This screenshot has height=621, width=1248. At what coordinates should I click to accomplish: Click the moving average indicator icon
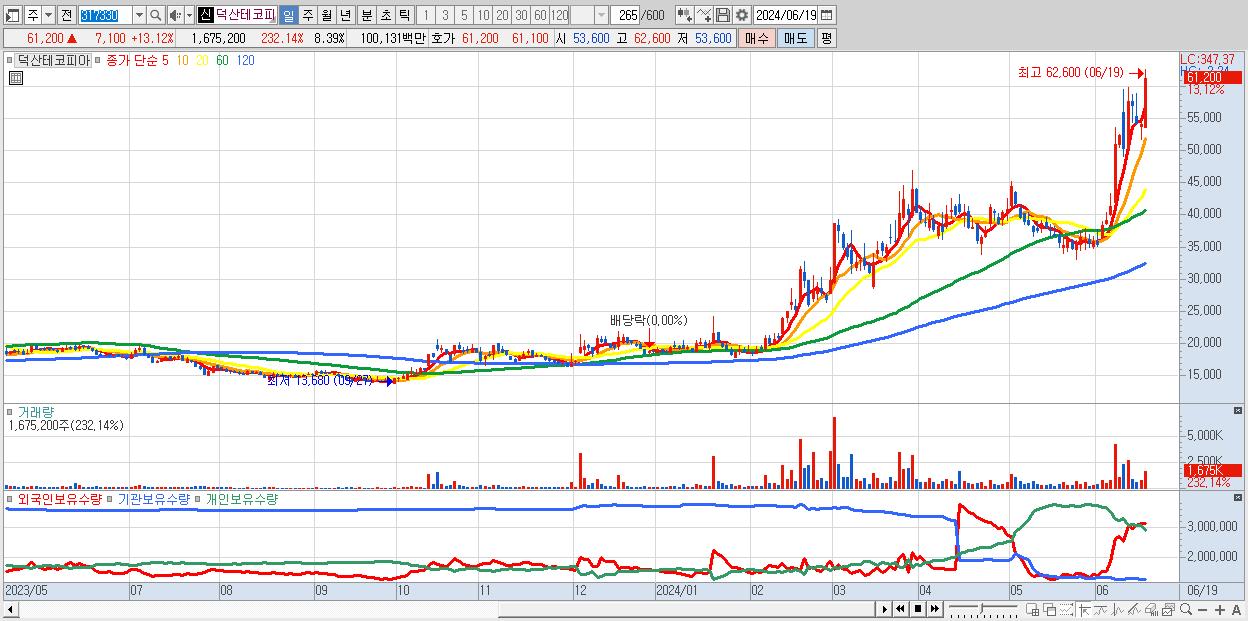pyautogui.click(x=1100, y=610)
